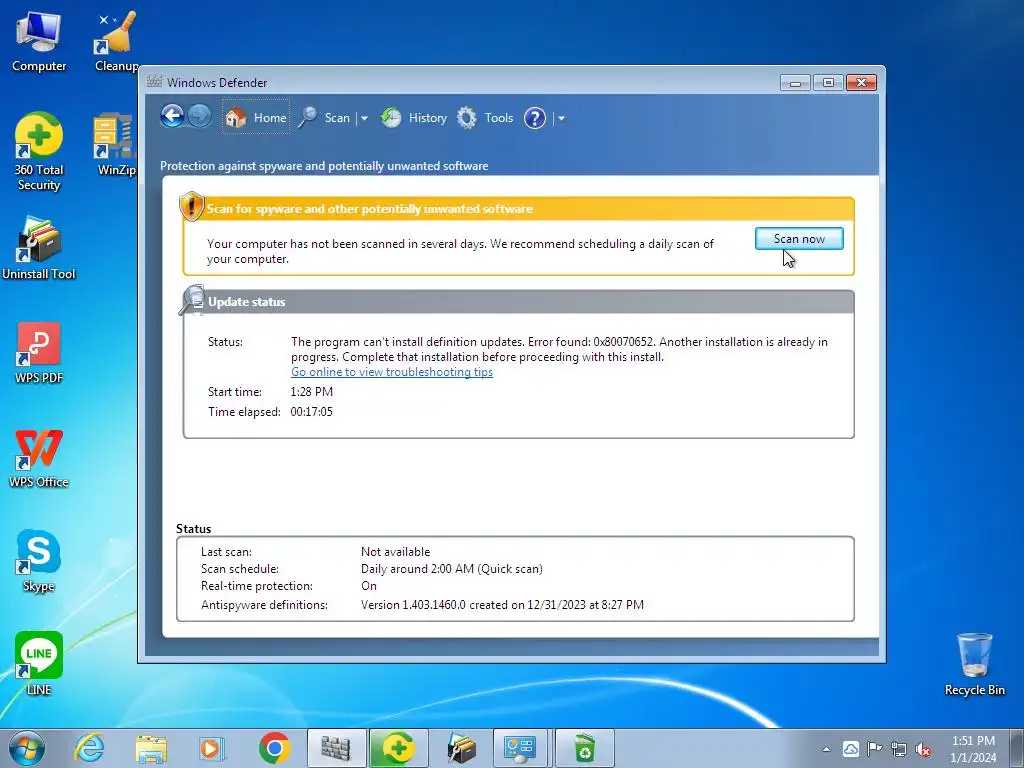1024x768 pixels.
Task: Launch Internet Explorer from the taskbar
Action: (88, 748)
